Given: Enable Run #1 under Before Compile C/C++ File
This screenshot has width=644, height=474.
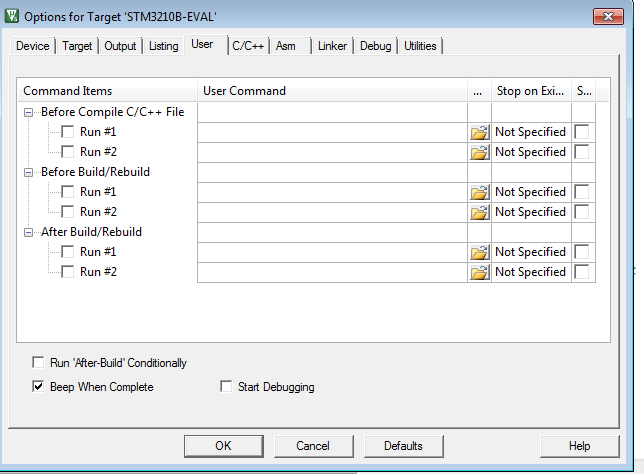Looking at the screenshot, I should coord(67,132).
